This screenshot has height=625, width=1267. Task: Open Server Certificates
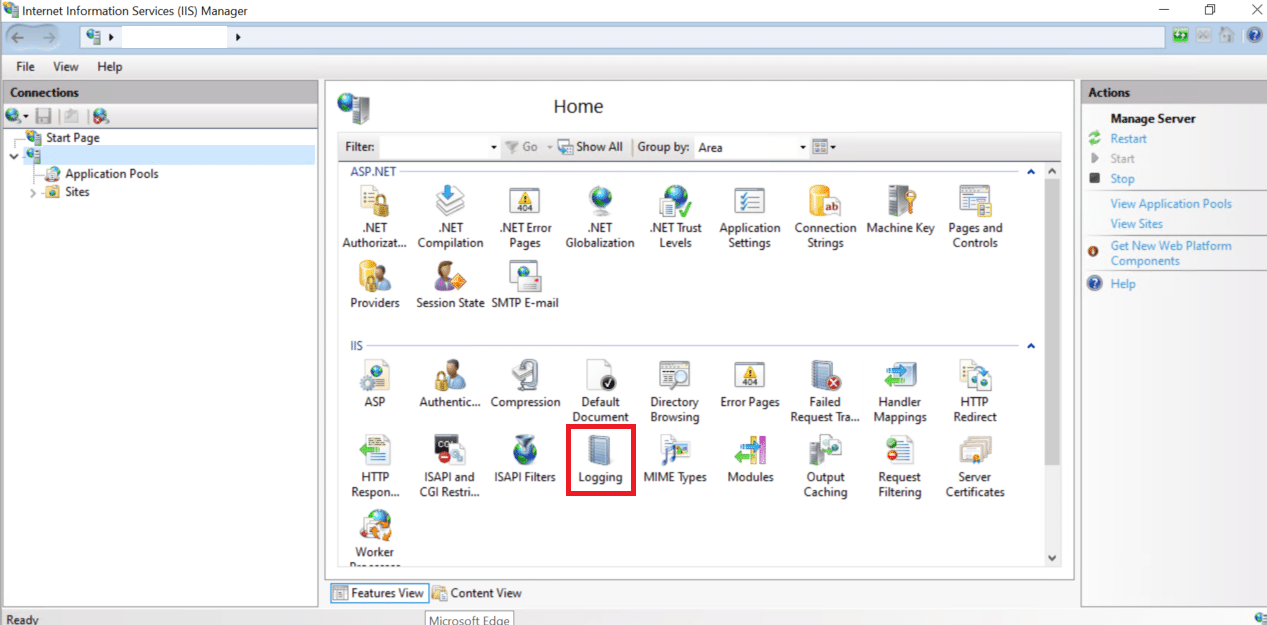975,466
